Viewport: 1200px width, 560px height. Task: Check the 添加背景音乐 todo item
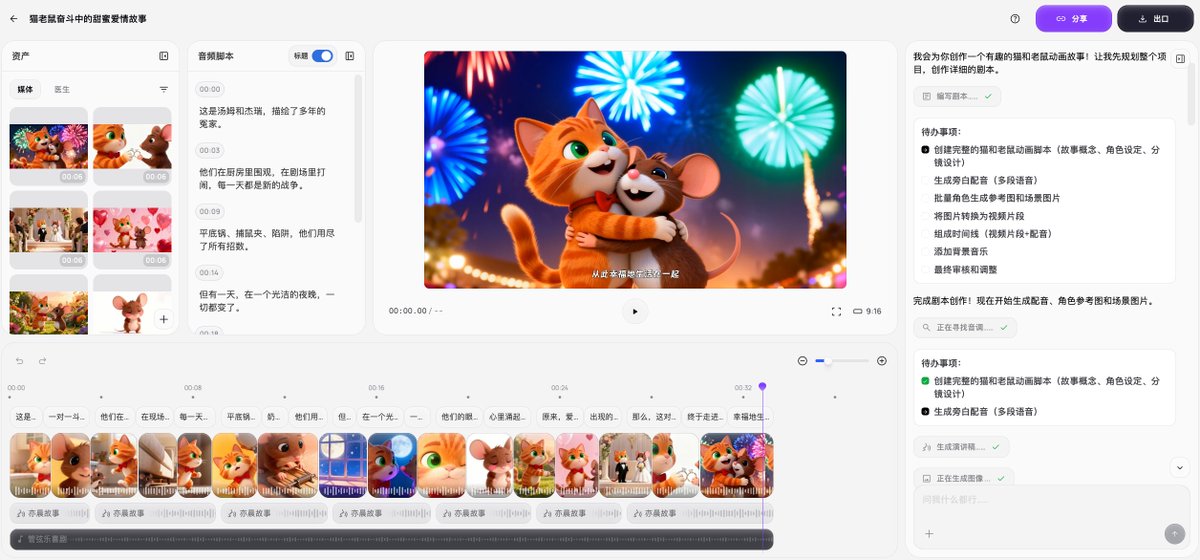click(925, 251)
